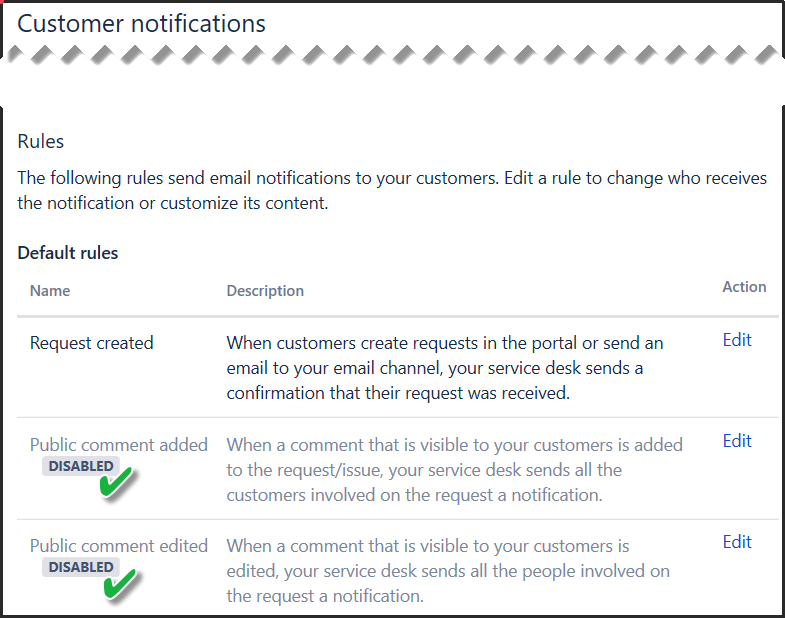Click the Action column header
This screenshot has width=785, height=618.
point(744,287)
